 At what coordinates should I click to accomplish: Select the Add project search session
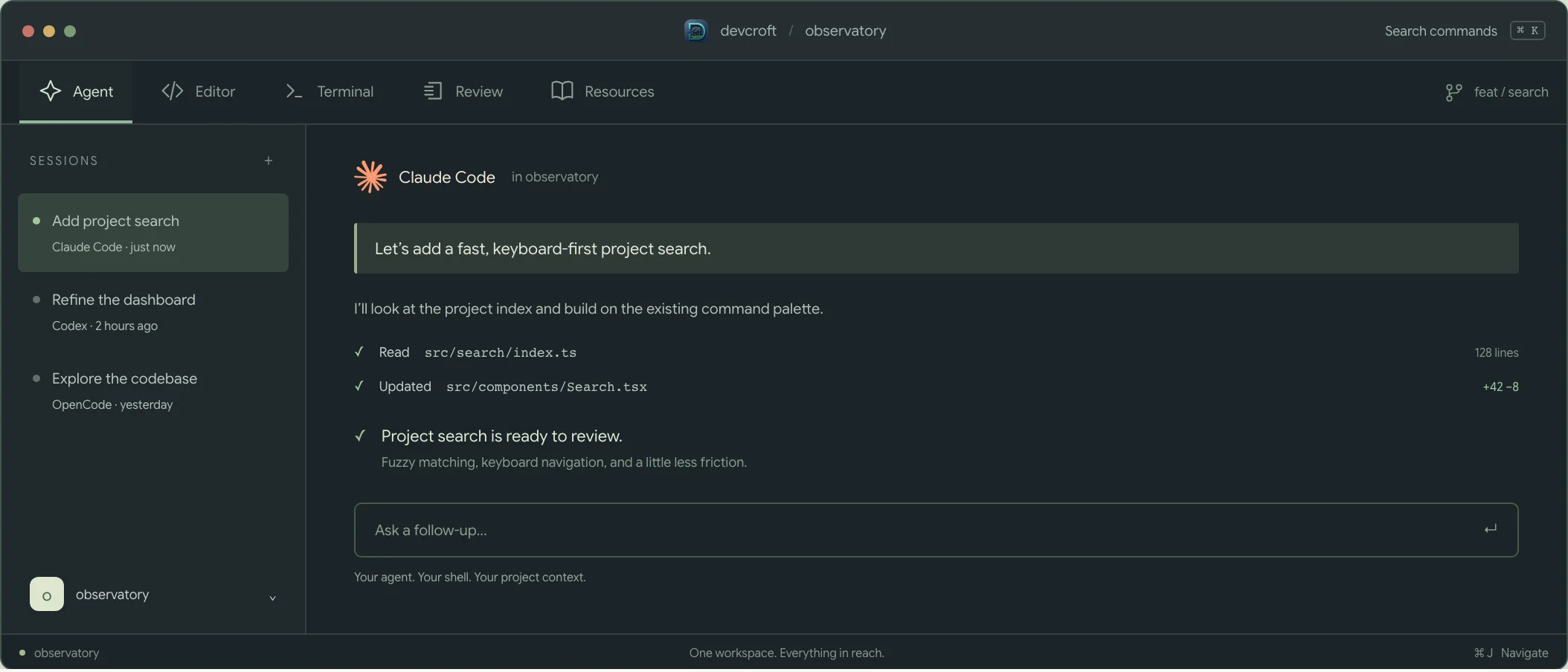click(153, 233)
